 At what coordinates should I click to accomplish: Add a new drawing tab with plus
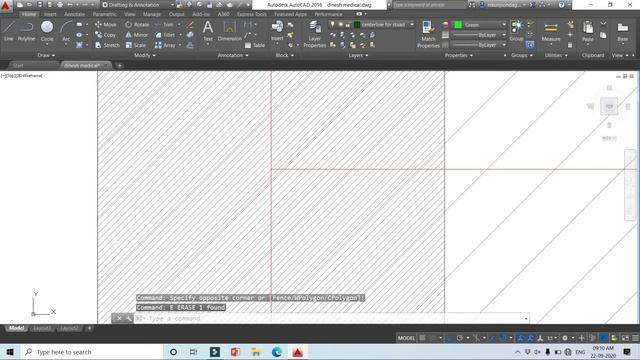coord(120,65)
